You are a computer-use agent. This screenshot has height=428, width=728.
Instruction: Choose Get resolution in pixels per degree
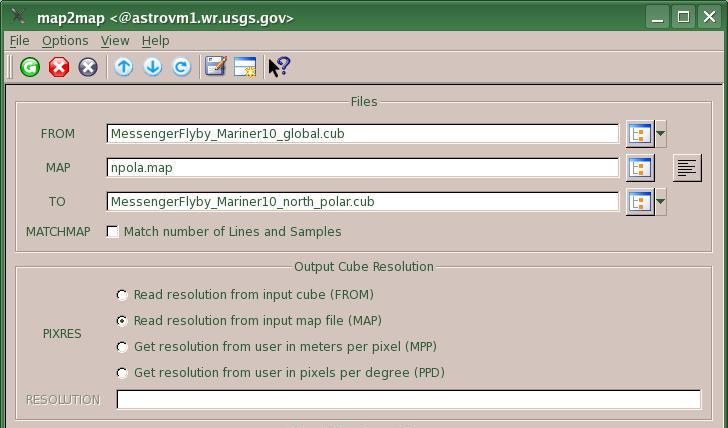tap(122, 373)
